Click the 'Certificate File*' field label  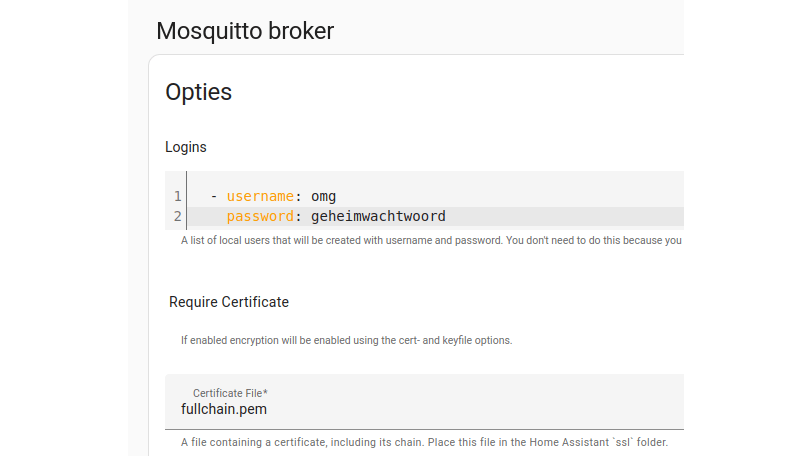click(x=230, y=393)
